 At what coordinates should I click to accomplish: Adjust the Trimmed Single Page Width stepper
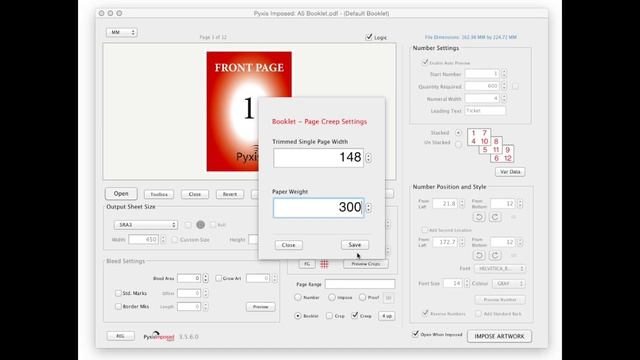(369, 158)
